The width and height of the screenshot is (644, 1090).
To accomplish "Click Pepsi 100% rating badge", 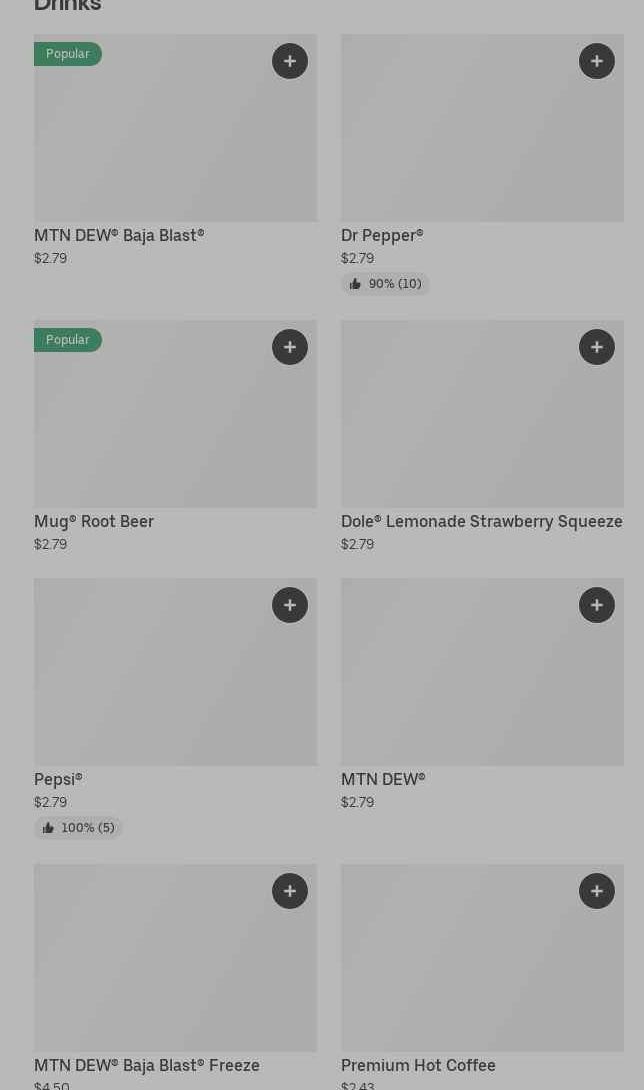I will click(79, 828).
